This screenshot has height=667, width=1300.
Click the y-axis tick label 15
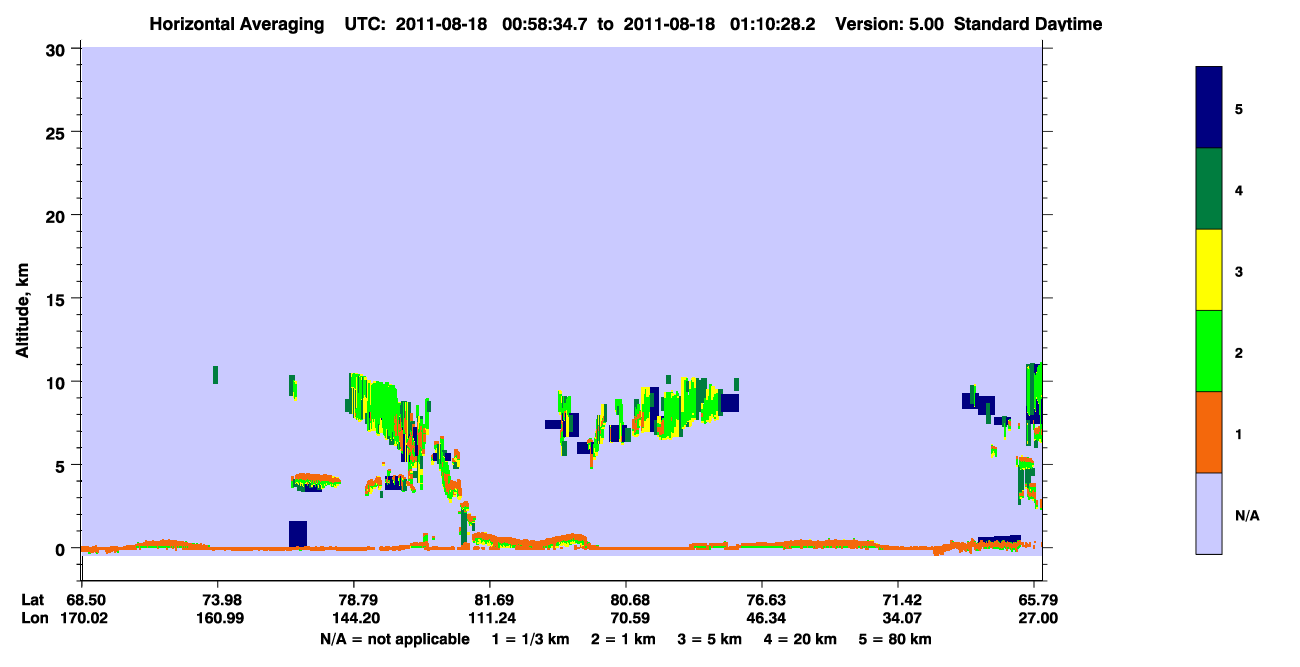pyautogui.click(x=58, y=299)
